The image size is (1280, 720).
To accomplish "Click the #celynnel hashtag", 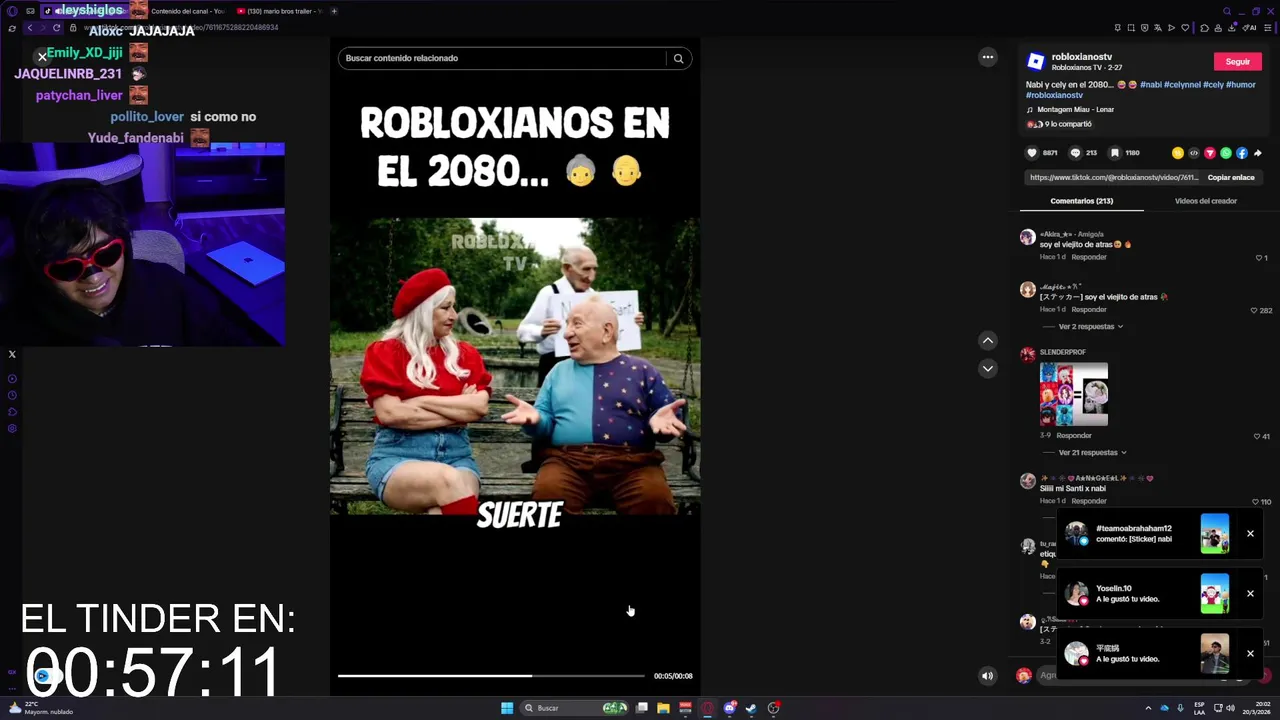I will [x=1181, y=85].
